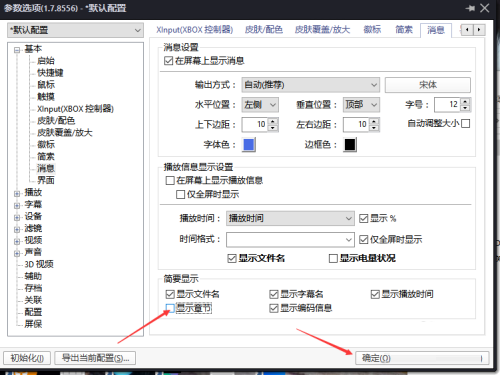Open the 时间格式 combo box

pyautogui.click(x=290, y=240)
